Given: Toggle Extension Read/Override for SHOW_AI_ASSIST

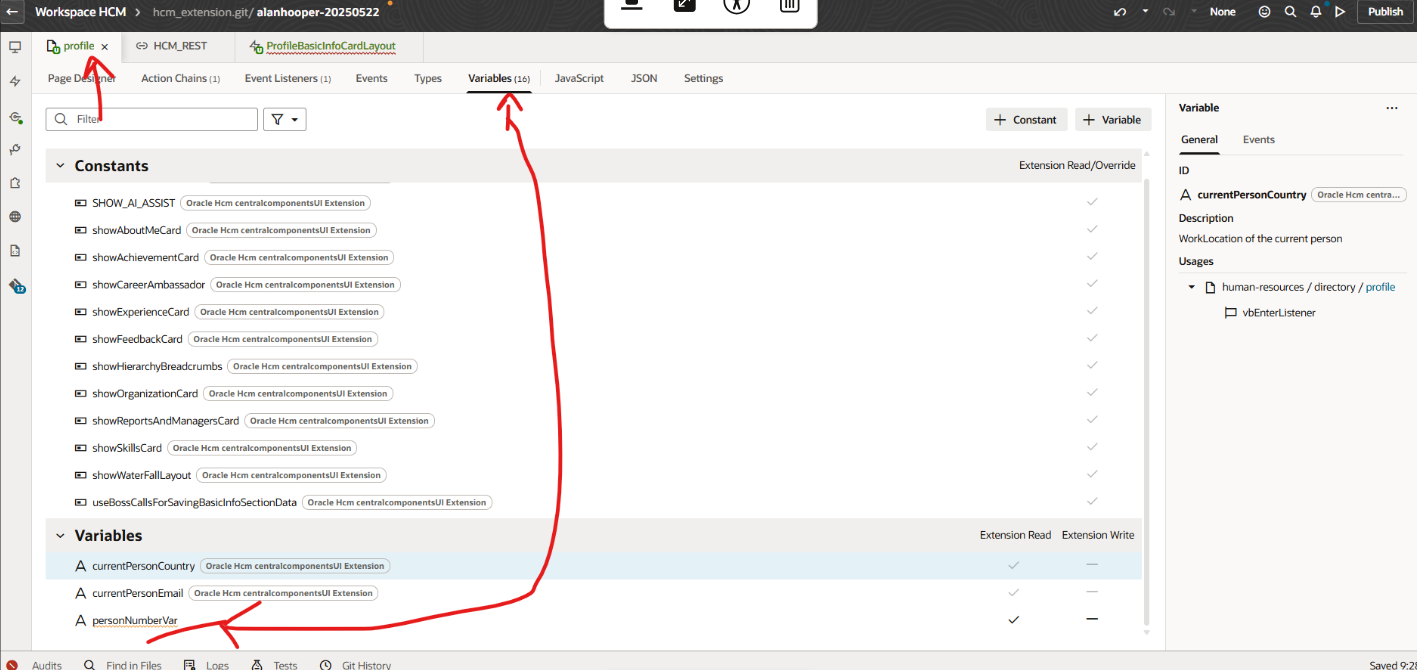Looking at the screenshot, I should [1091, 202].
